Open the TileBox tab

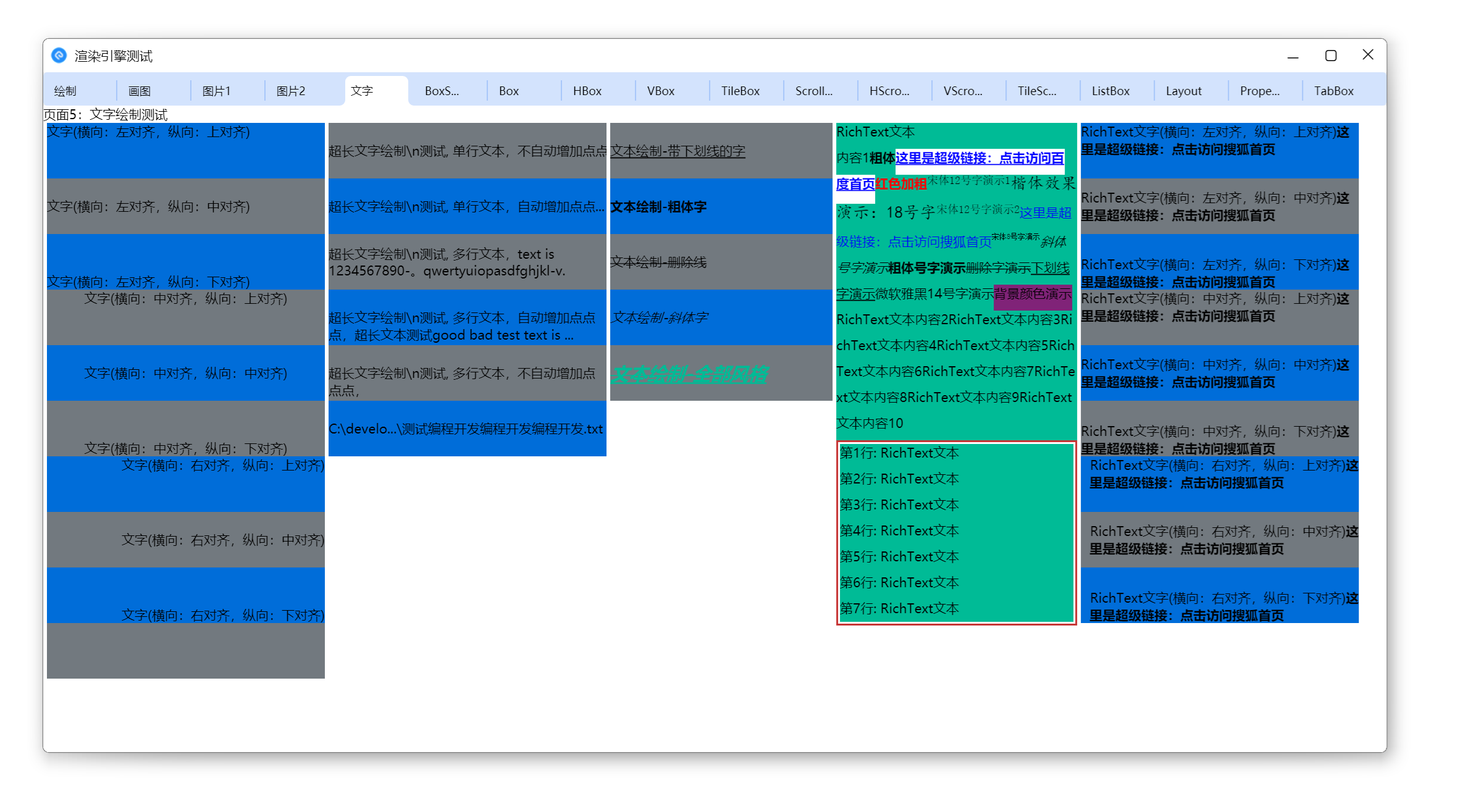[740, 91]
